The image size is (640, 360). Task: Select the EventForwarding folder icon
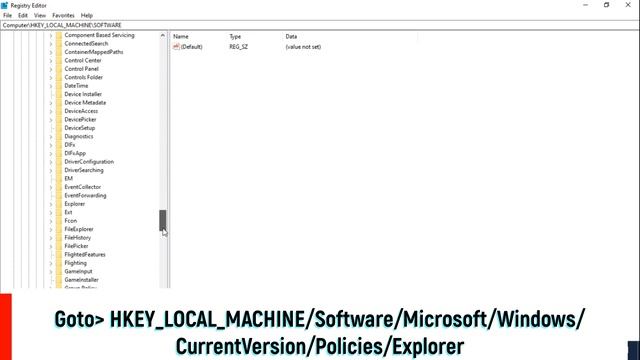coord(59,196)
